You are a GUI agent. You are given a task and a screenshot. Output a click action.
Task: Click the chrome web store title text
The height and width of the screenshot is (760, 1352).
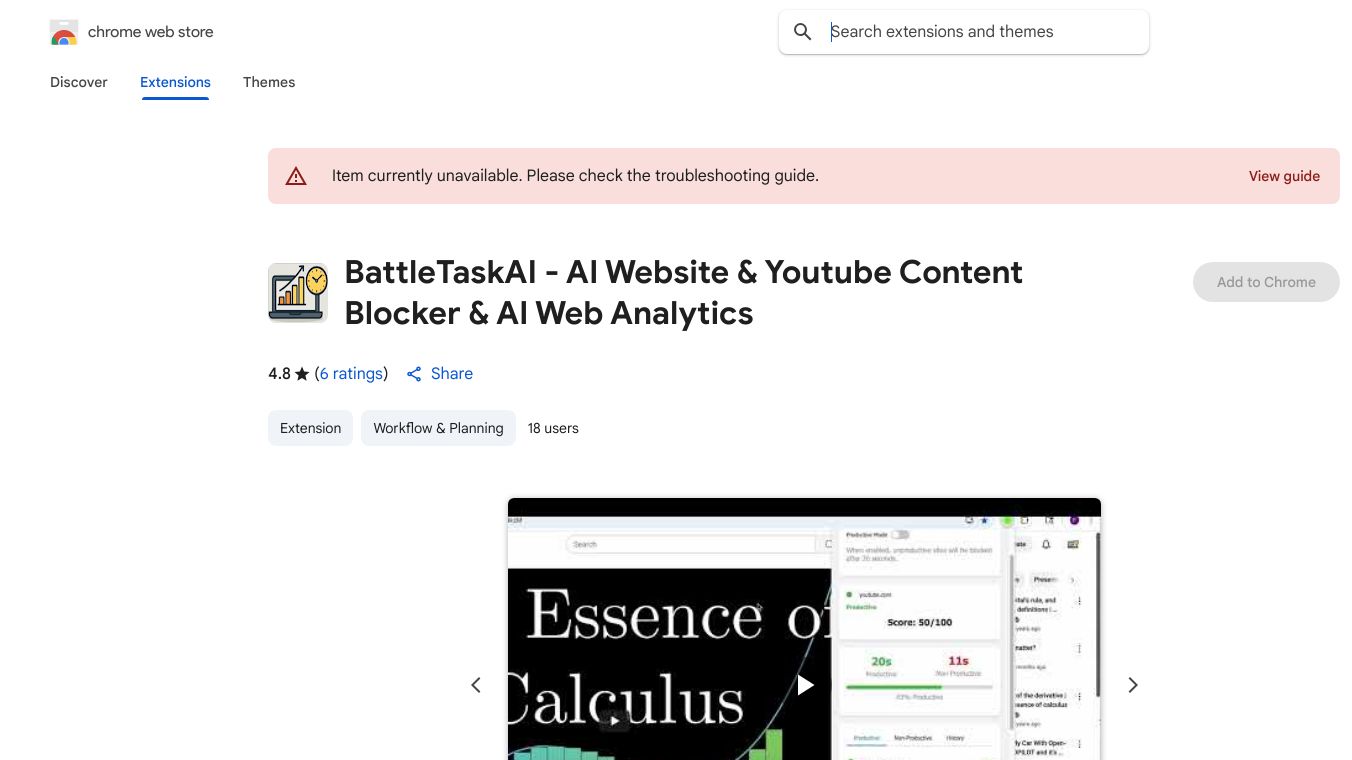[x=151, y=32]
